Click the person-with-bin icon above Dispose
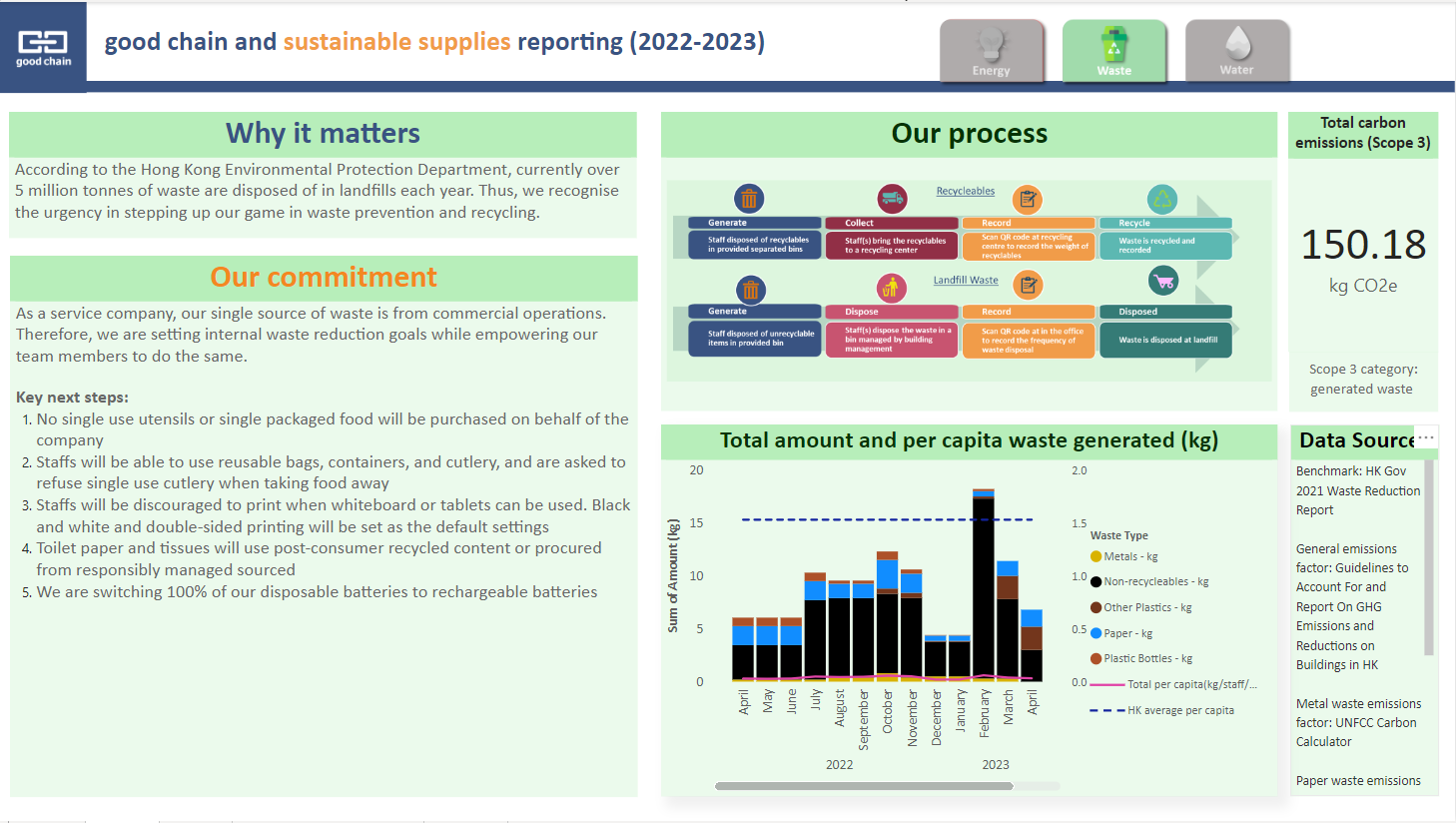 (892, 289)
